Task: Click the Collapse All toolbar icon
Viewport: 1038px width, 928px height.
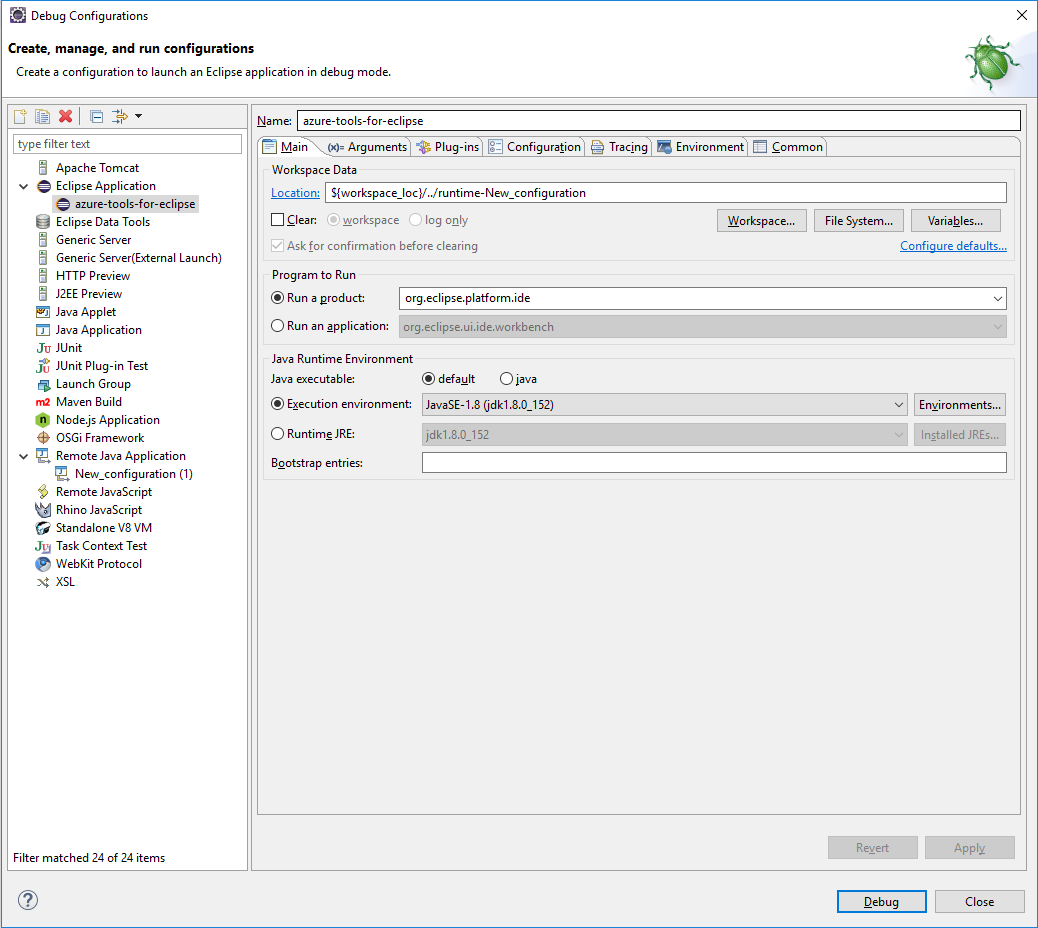Action: (97, 116)
